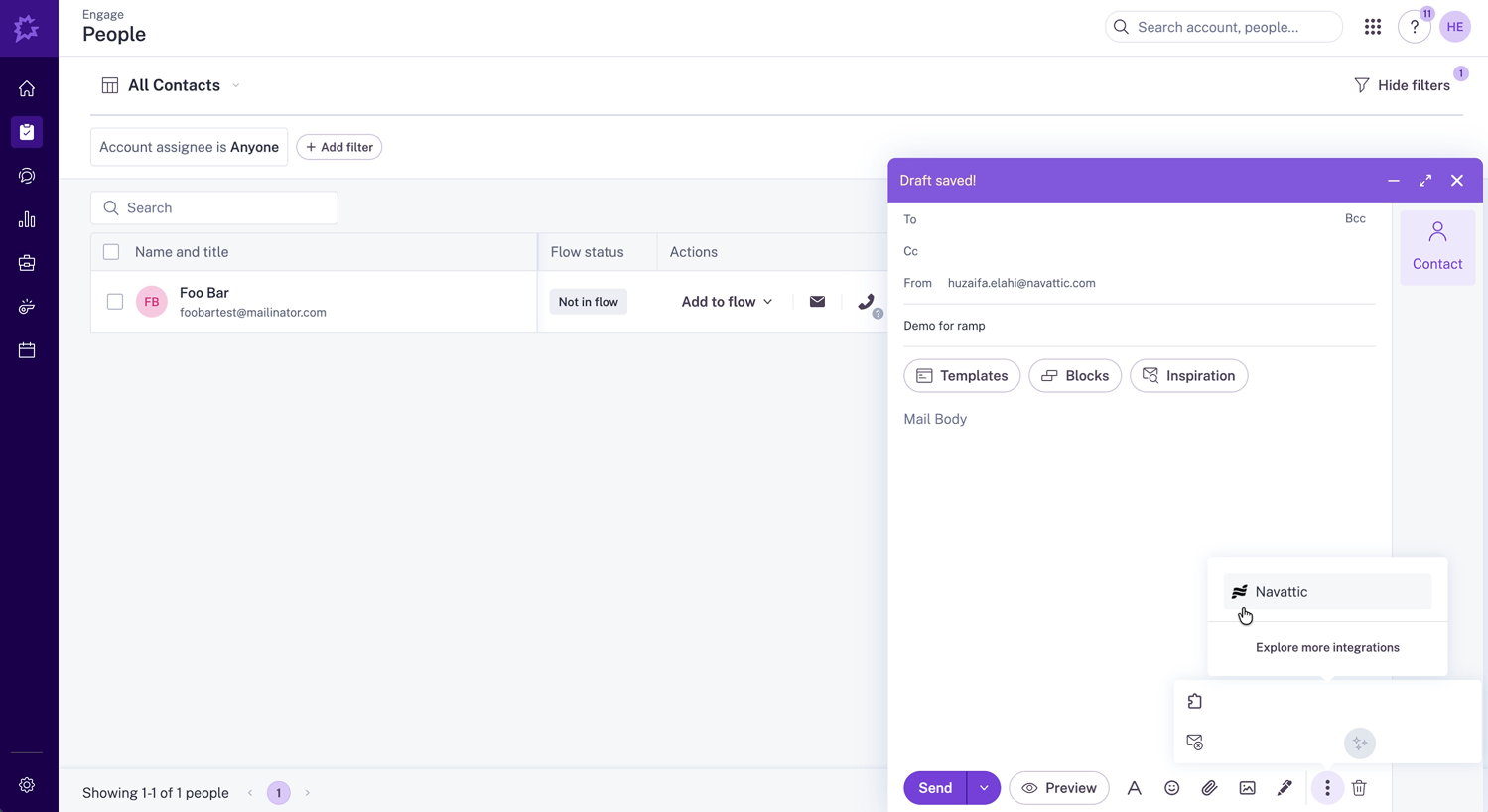
Task: Hide filters using the filter toggle
Action: coord(1402,85)
